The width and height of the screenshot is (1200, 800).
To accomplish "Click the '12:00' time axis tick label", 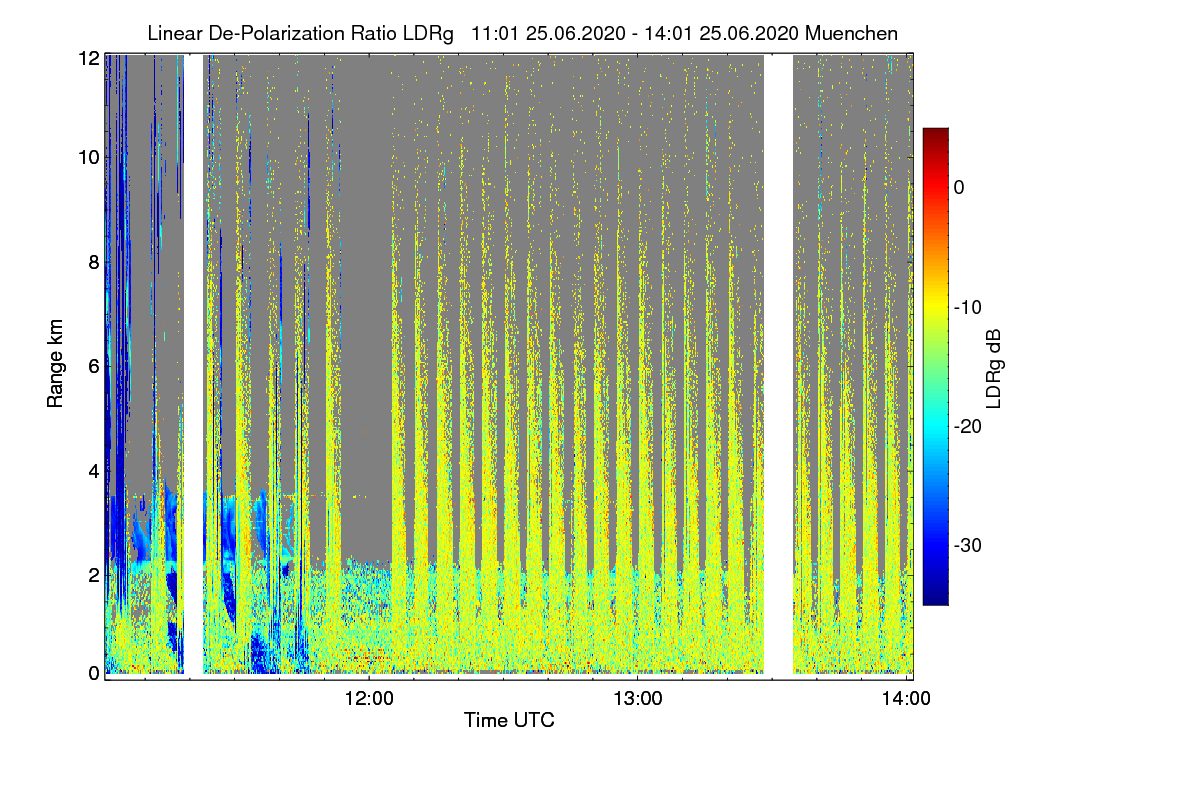I will (x=369, y=698).
